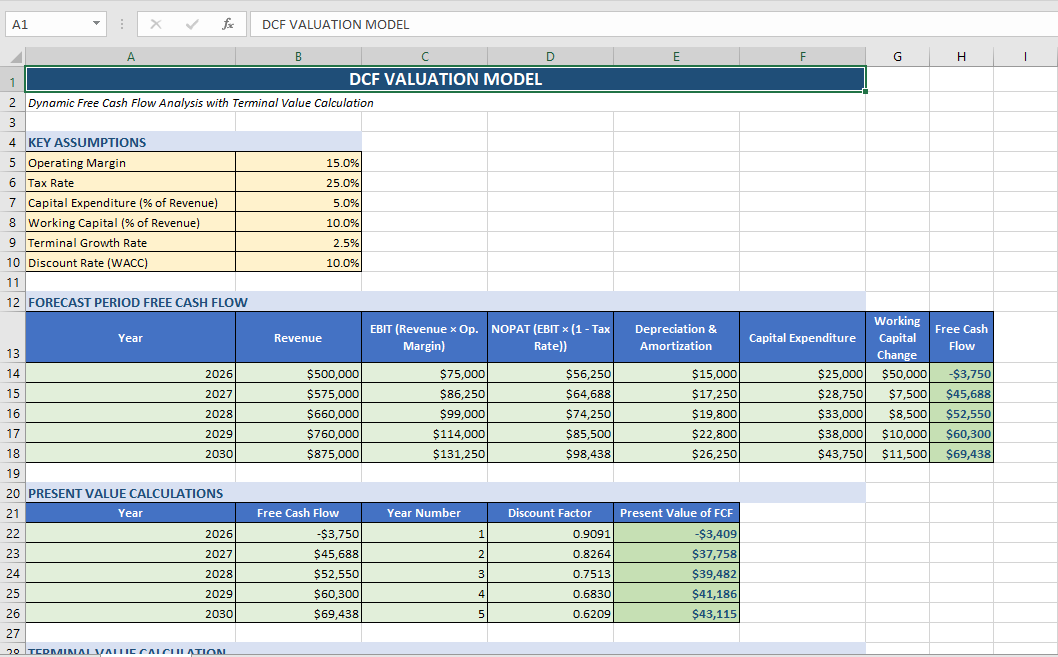Click the DCF VALUATION MODEL title cell
The image size is (1058, 657).
pyautogui.click(x=445, y=78)
